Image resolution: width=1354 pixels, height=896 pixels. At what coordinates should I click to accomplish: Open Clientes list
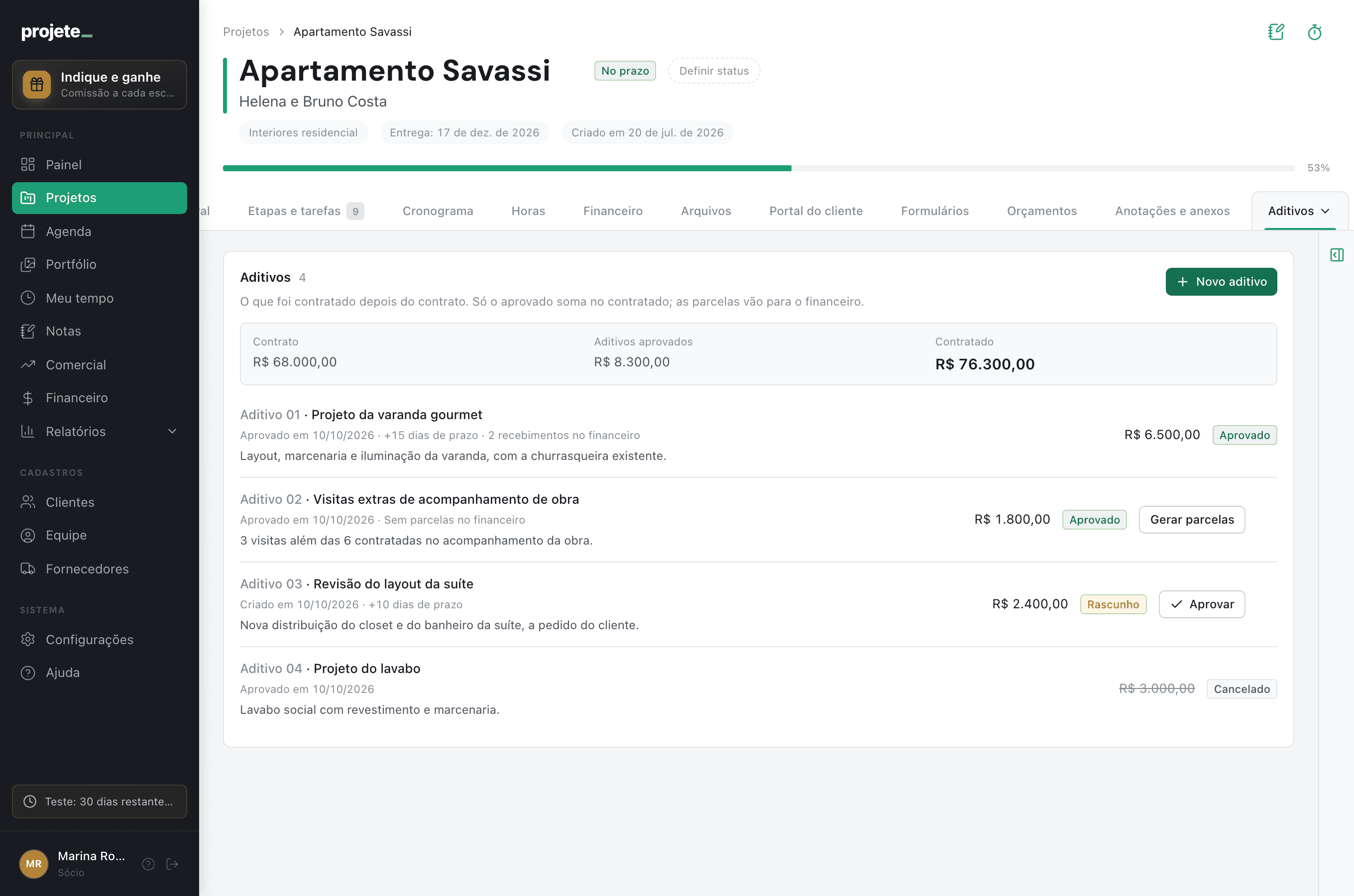point(100,502)
